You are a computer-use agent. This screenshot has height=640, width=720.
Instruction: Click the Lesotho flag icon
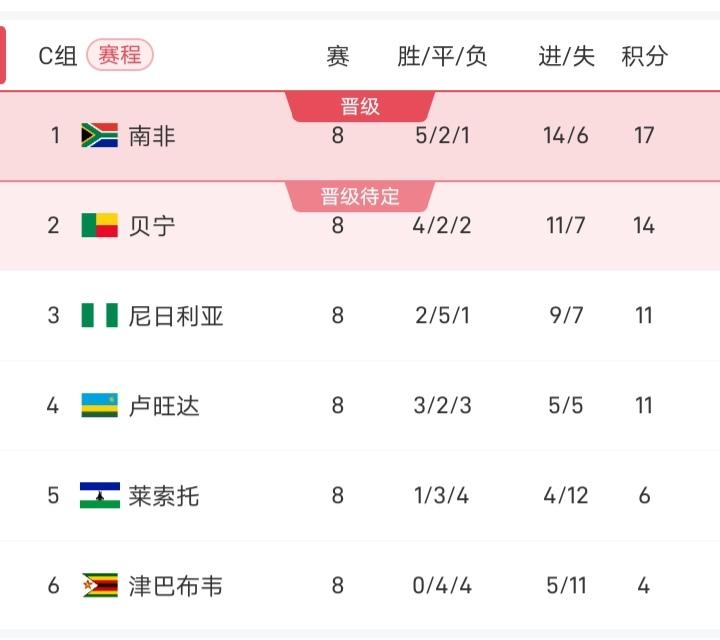pos(100,495)
